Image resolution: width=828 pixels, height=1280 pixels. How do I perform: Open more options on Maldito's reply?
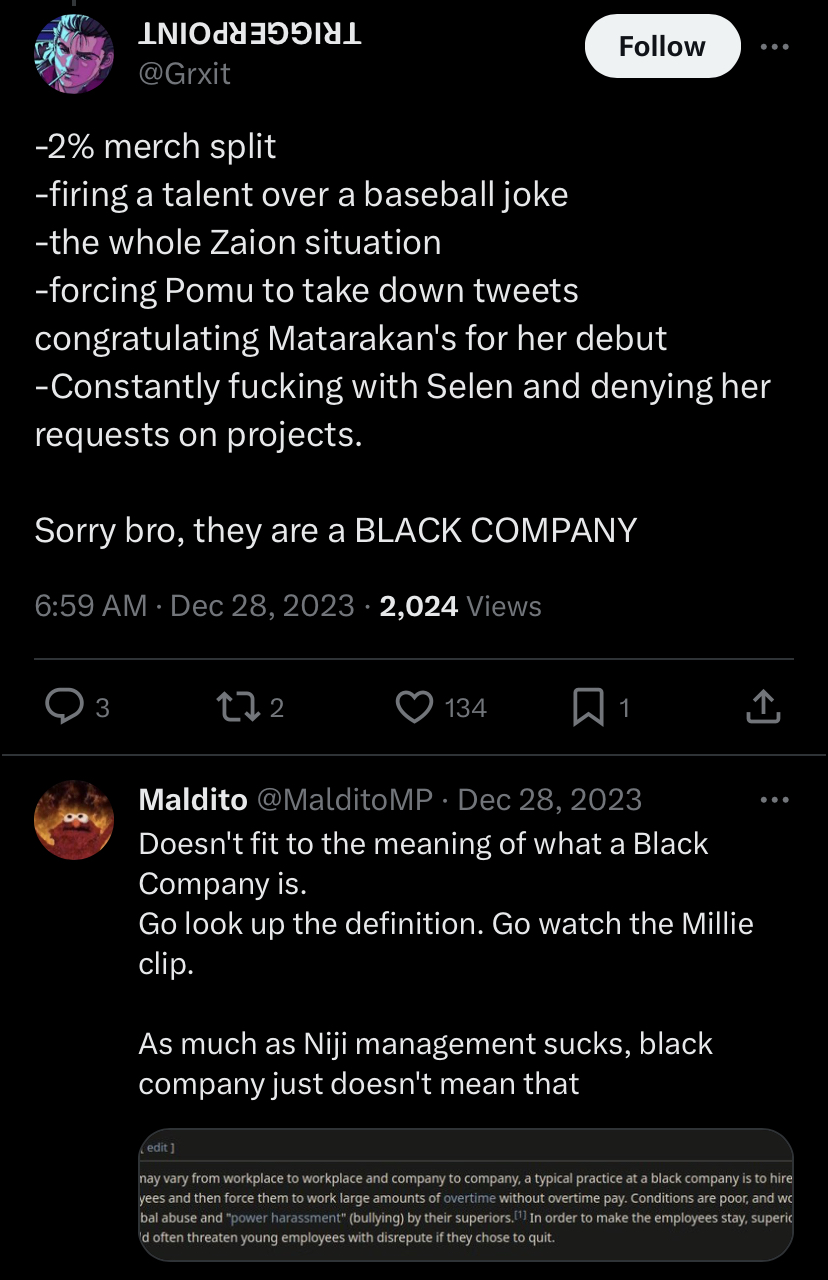774,800
